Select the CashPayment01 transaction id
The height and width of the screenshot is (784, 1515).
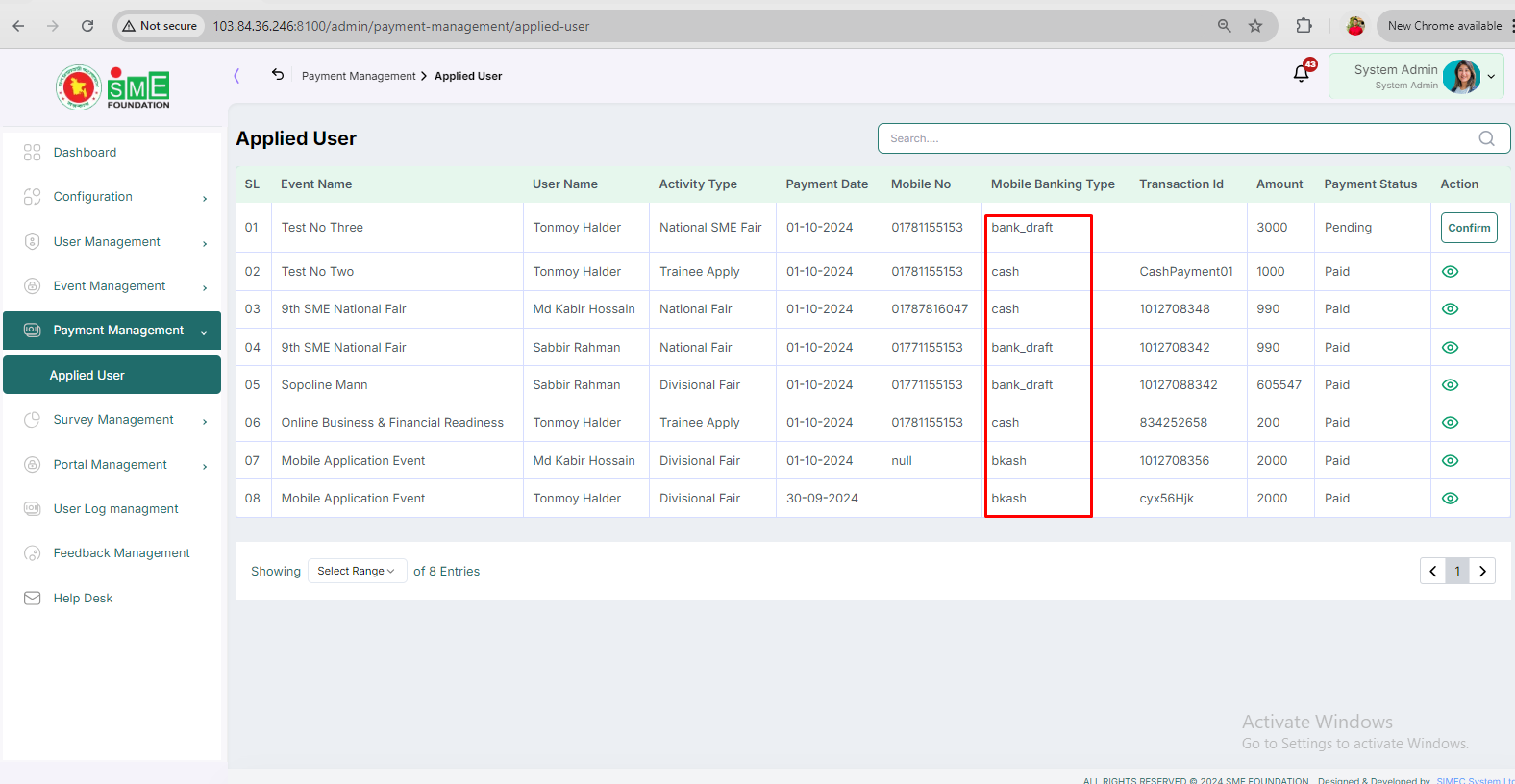pyautogui.click(x=1186, y=272)
